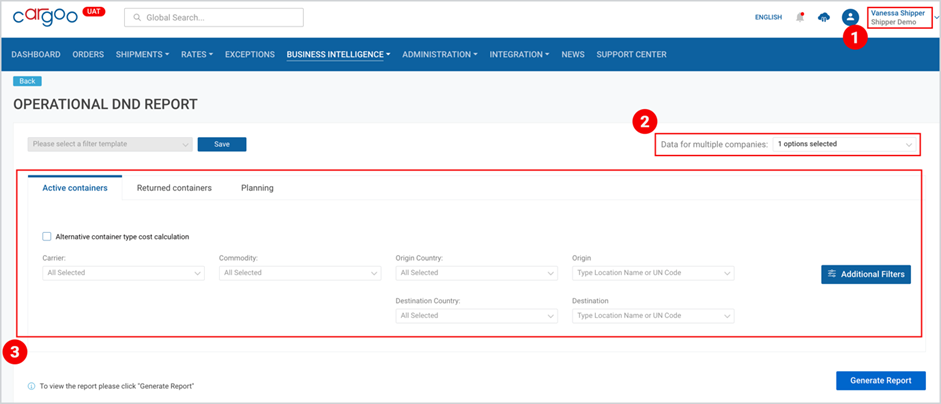Open the Support Center page
This screenshot has height=404, width=941.
click(x=631, y=54)
